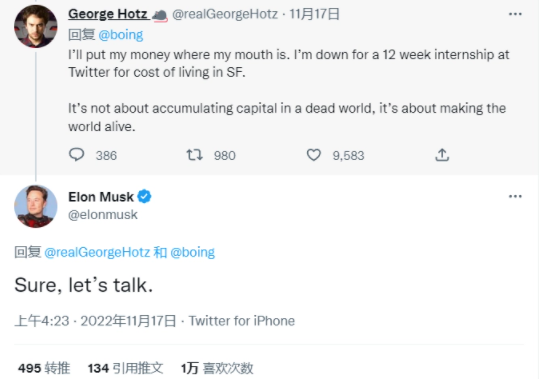Open the three-dot menu on George Hotz's tweet
Screen dimensions: 540x391
click(x=515, y=14)
